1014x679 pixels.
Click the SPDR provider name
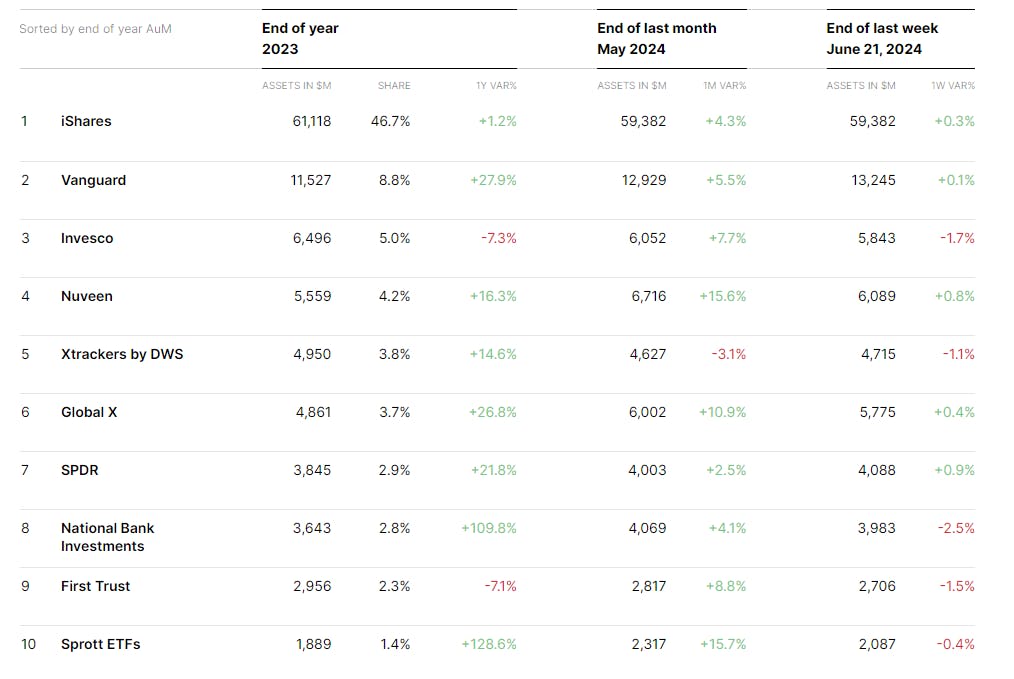[80, 470]
